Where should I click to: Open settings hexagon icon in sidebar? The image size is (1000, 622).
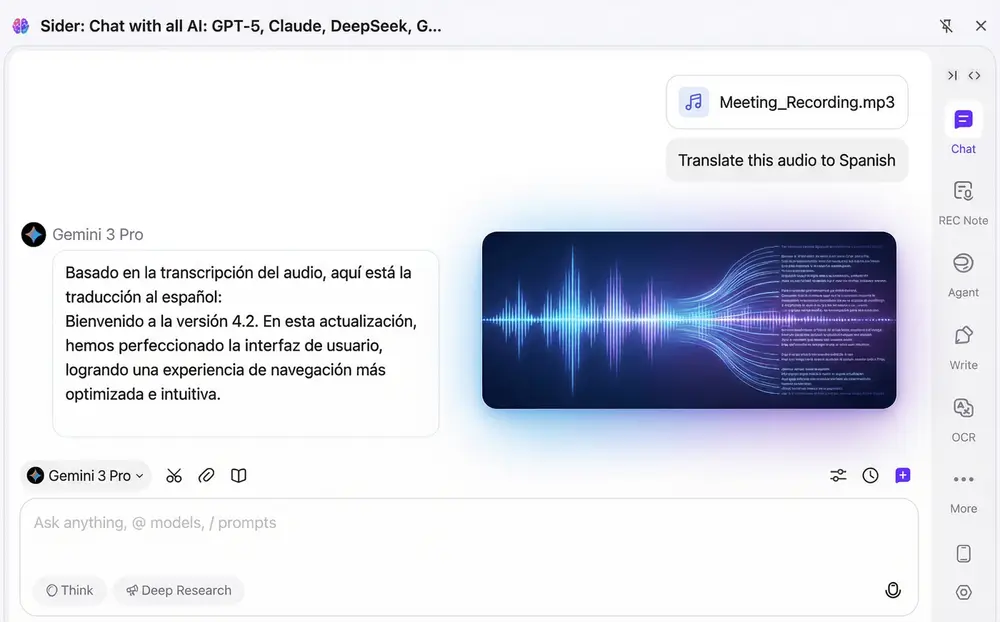click(964, 592)
